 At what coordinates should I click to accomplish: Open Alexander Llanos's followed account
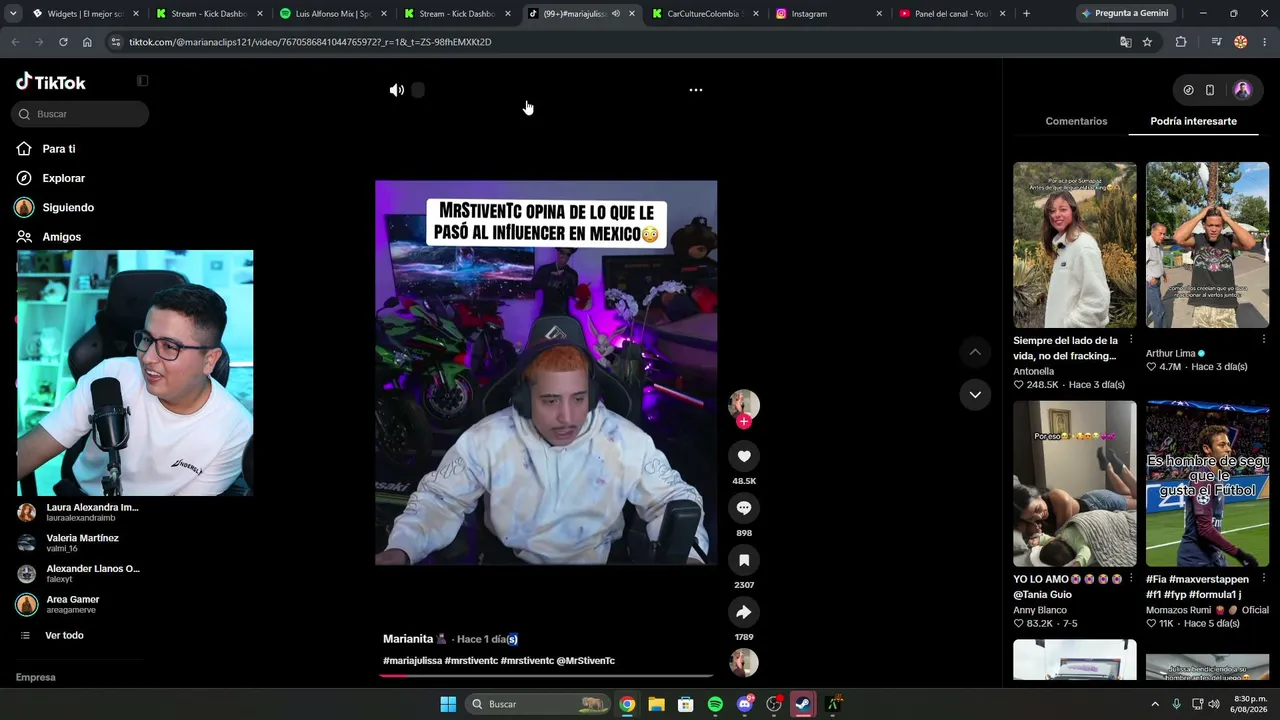click(80, 574)
